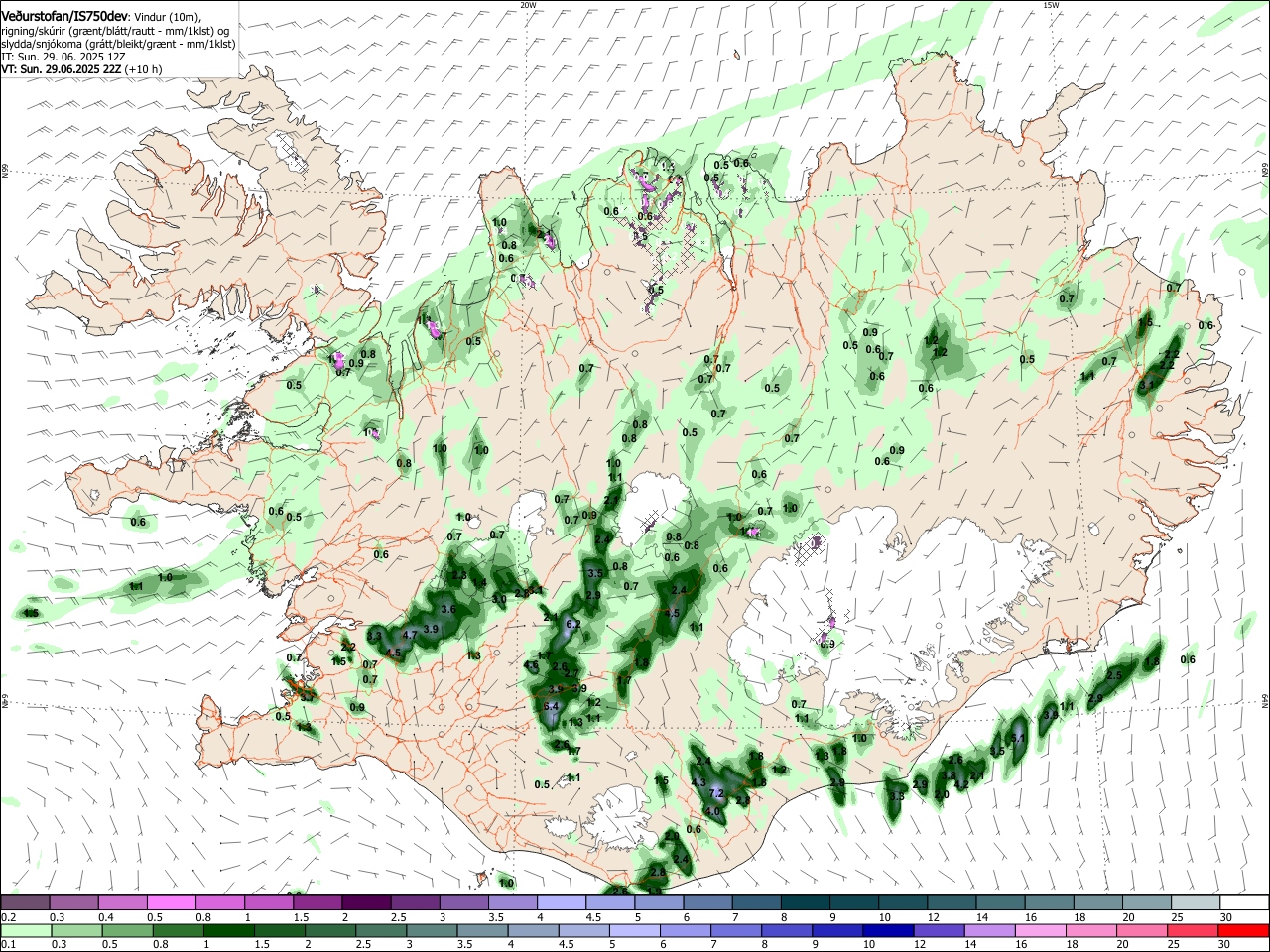Select darkest green 1–1.5 rain legend swatch
This screenshot has width=1270, height=952.
(x=228, y=930)
